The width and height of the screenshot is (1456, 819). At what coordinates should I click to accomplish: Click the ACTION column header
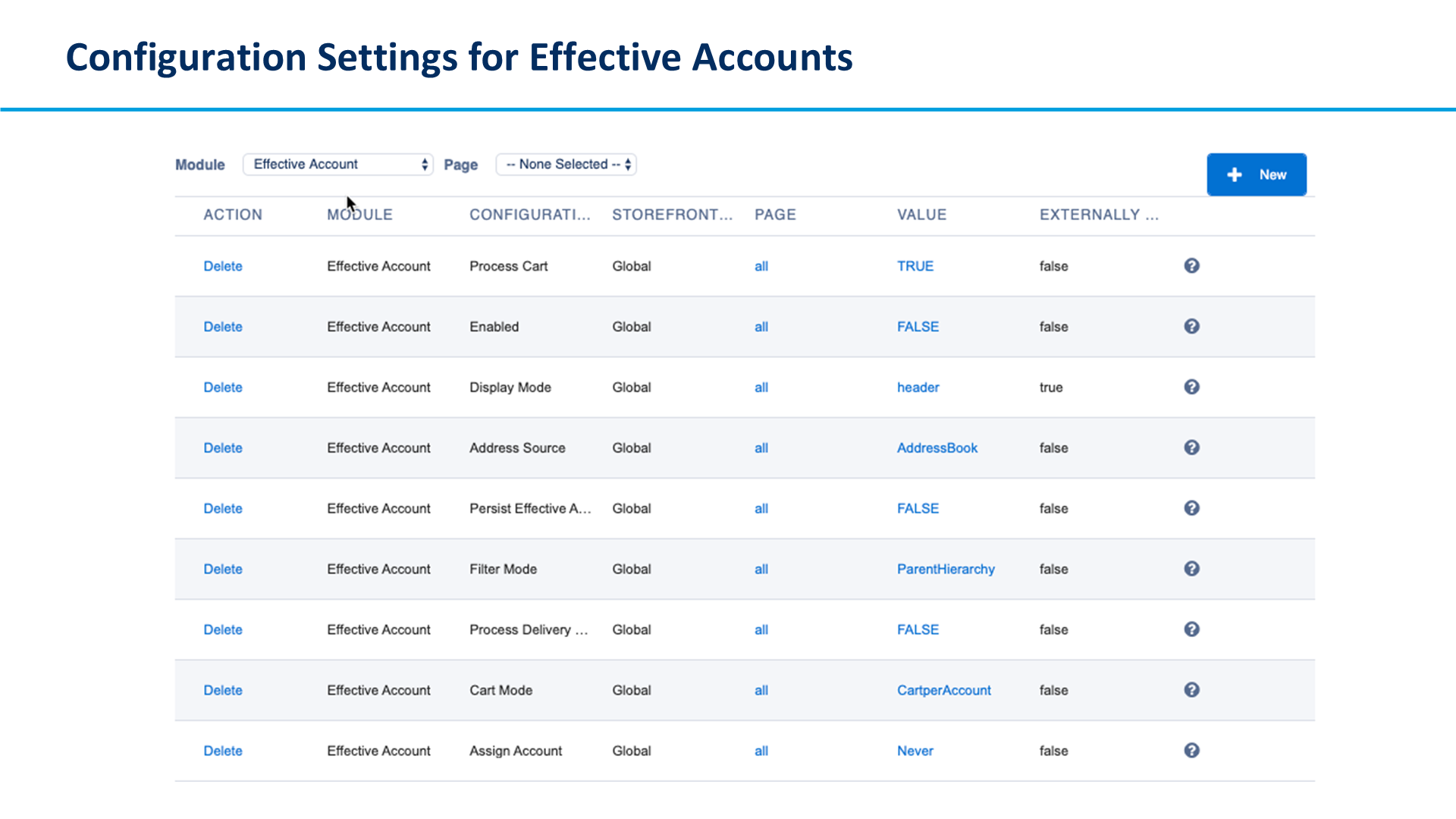click(233, 215)
